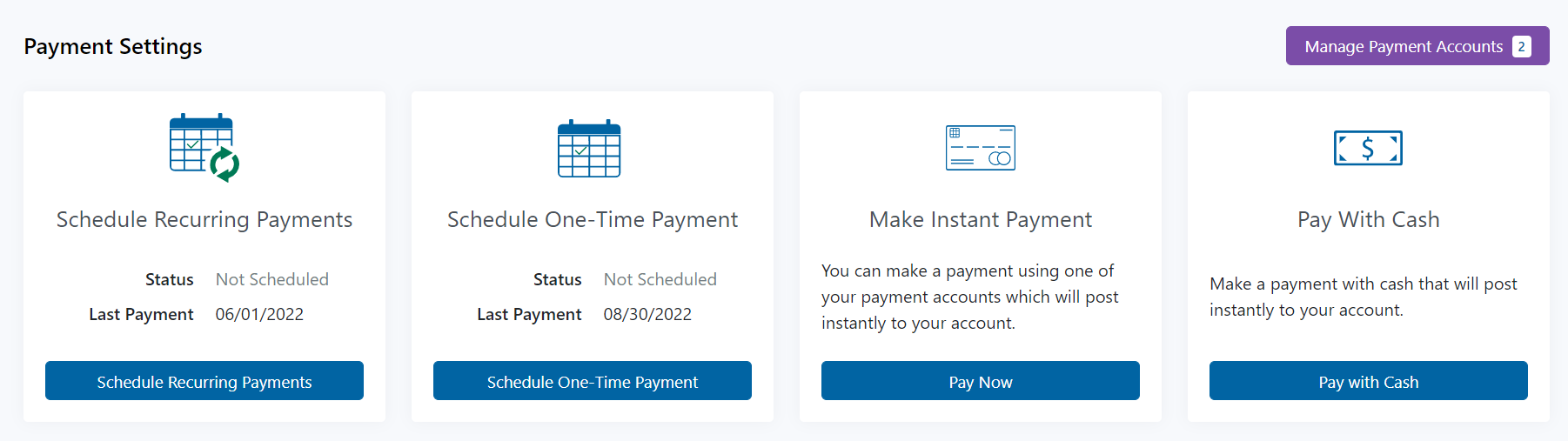Click the 08/30/2022 last payment date

647,314
